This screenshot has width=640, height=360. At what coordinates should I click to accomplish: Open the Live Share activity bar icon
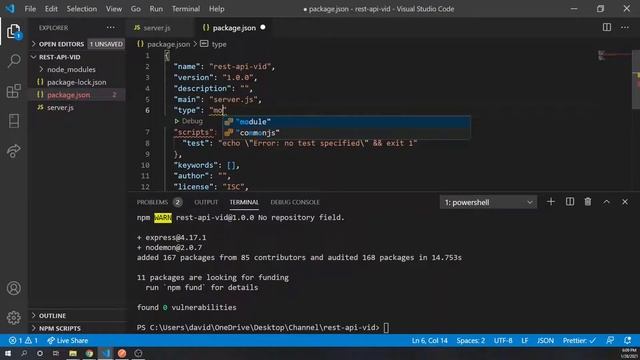13,151
